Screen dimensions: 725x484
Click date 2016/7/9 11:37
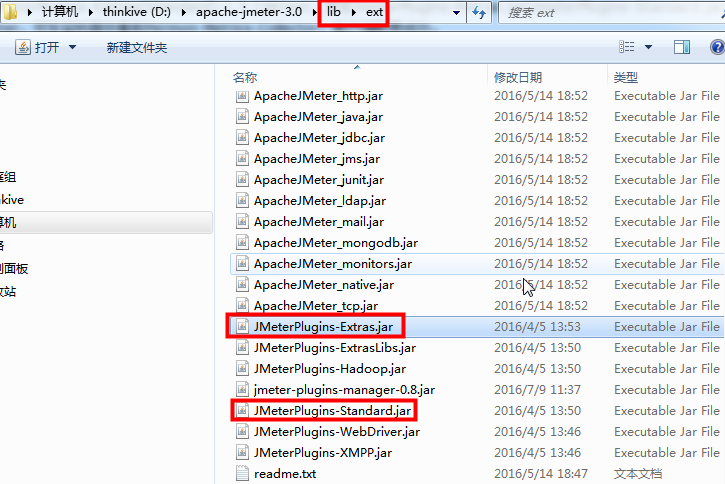point(537,390)
